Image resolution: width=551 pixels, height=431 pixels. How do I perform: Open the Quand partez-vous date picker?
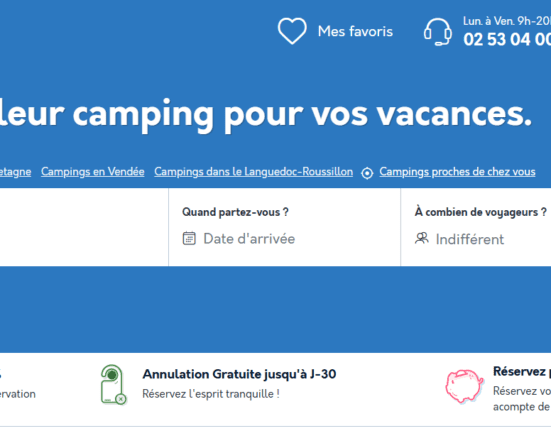(284, 227)
